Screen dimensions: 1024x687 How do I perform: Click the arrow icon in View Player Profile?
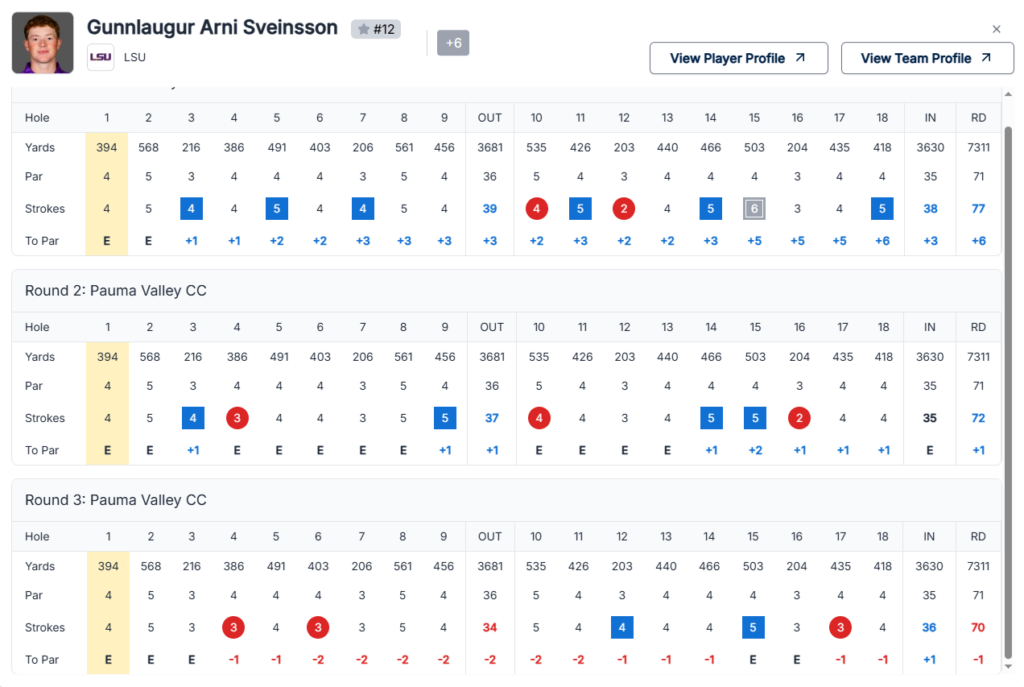pyautogui.click(x=800, y=58)
